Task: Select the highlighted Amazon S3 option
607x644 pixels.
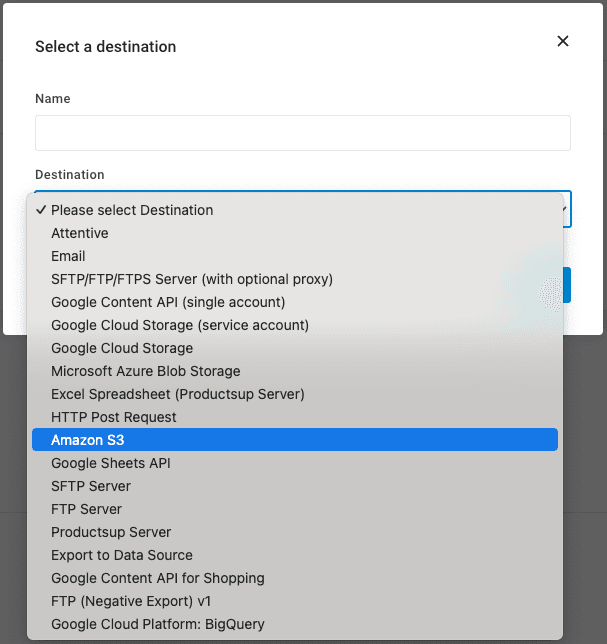Action: [x=88, y=440]
